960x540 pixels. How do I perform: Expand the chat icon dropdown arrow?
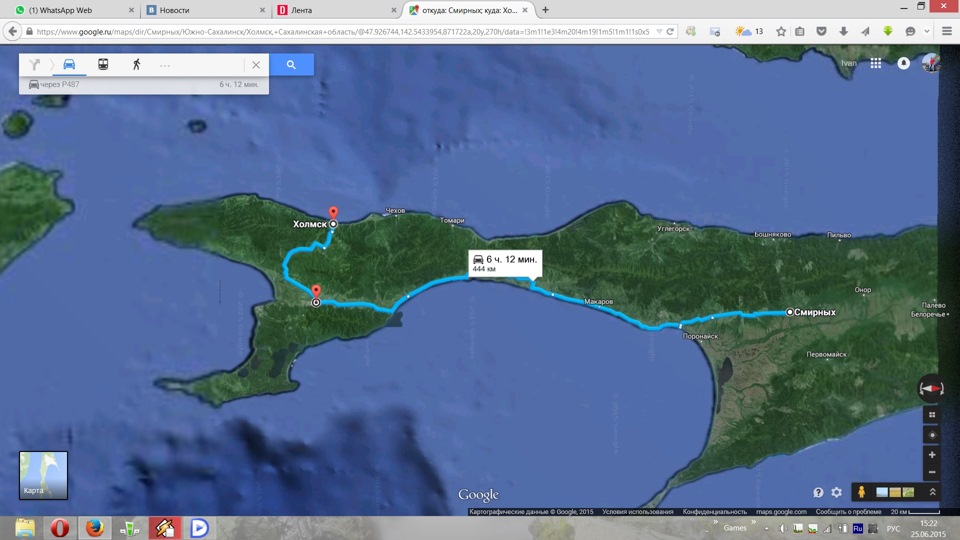[926, 31]
